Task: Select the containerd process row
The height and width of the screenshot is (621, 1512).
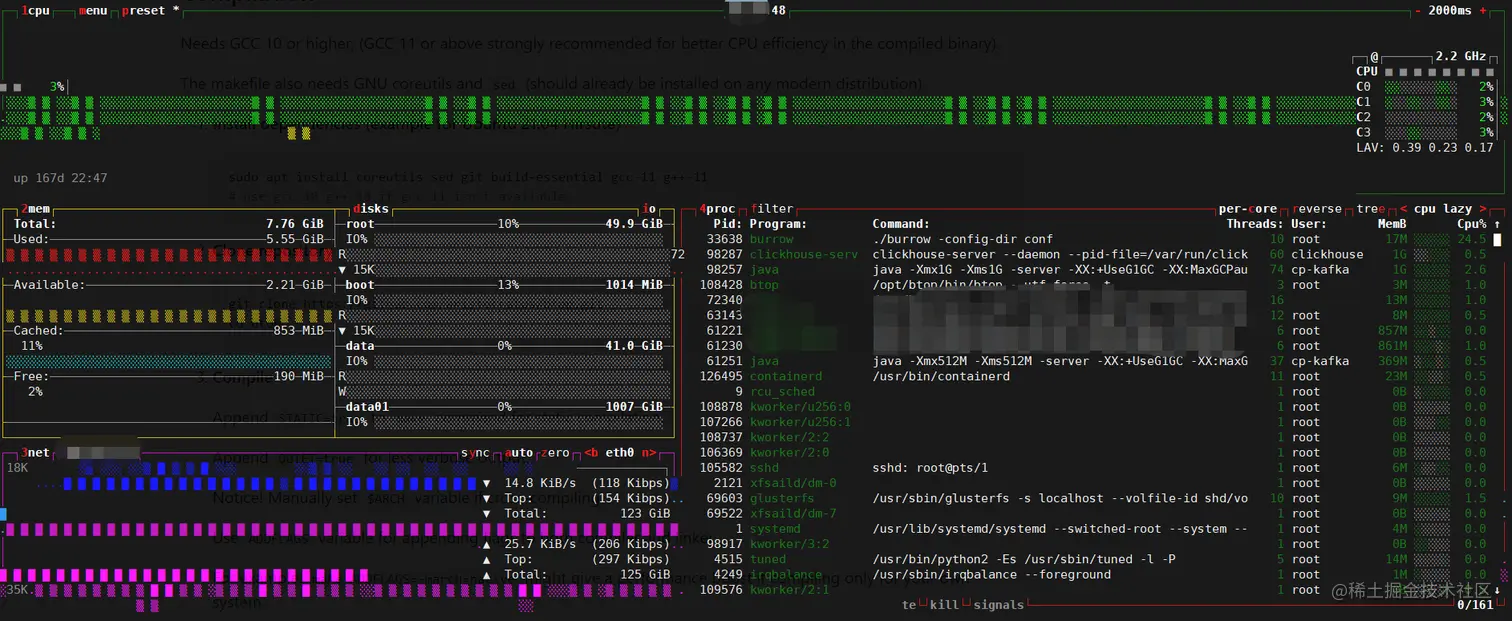Action: [1095, 376]
